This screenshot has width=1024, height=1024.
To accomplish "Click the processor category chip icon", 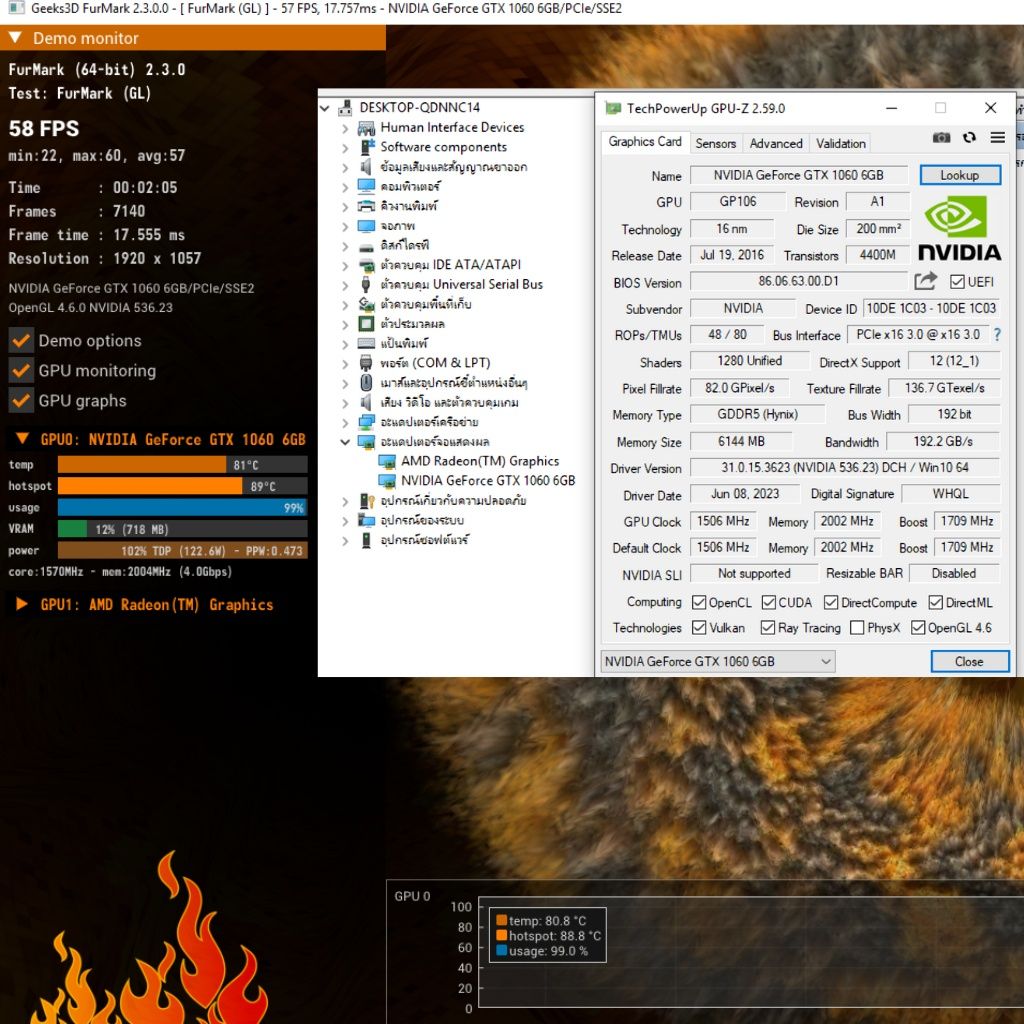I will pyautogui.click(x=366, y=324).
